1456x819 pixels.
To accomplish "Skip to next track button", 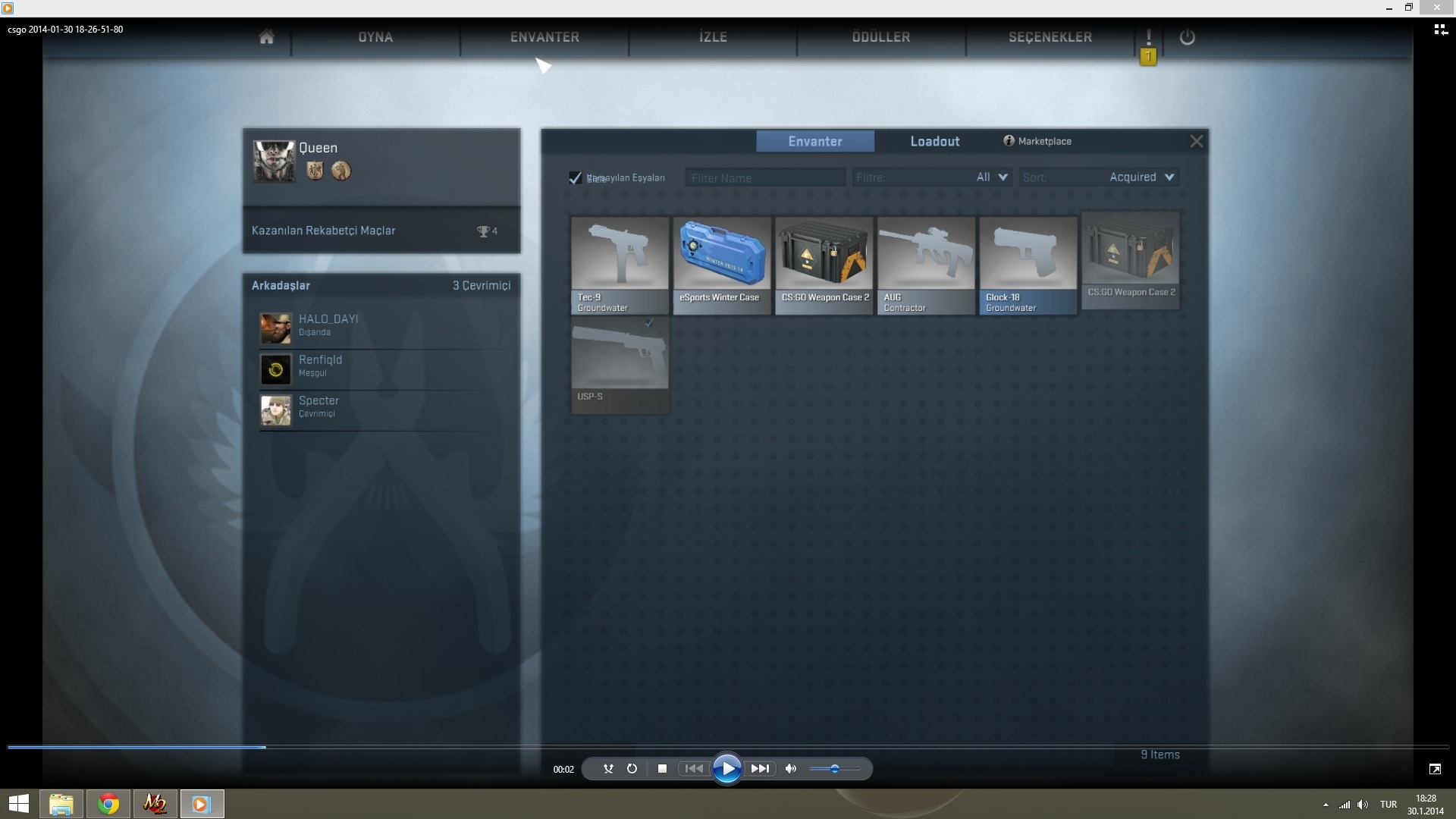I will tap(760, 768).
